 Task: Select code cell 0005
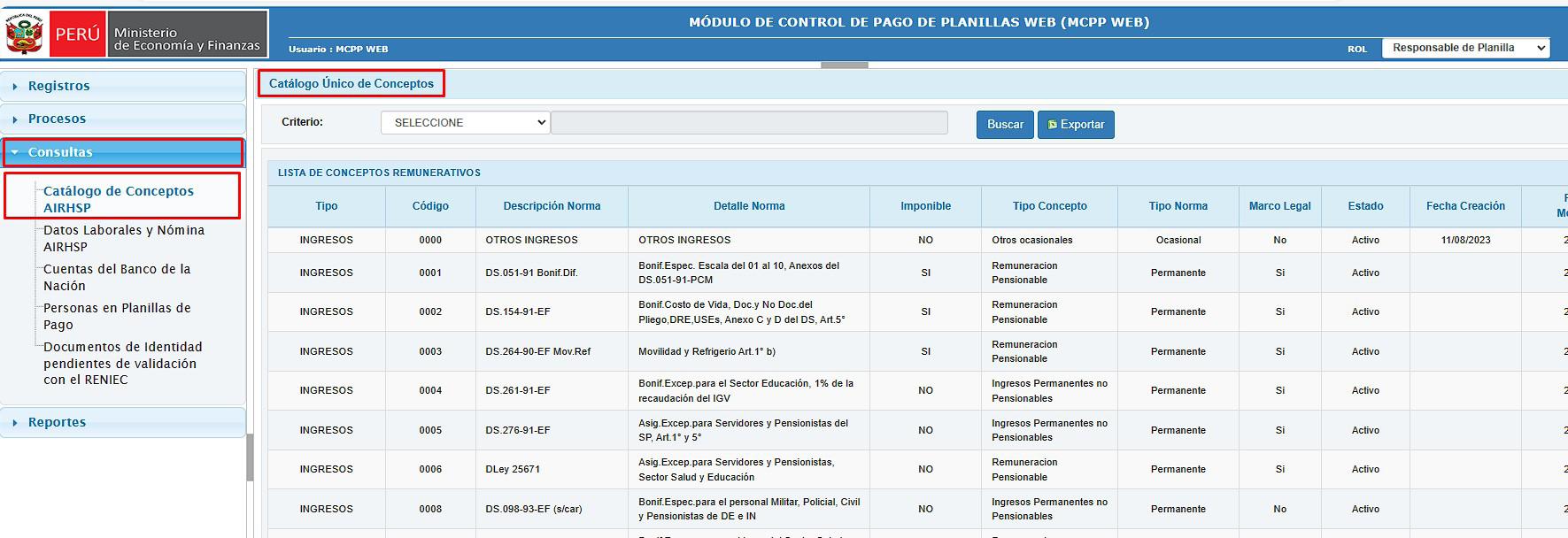(x=430, y=430)
